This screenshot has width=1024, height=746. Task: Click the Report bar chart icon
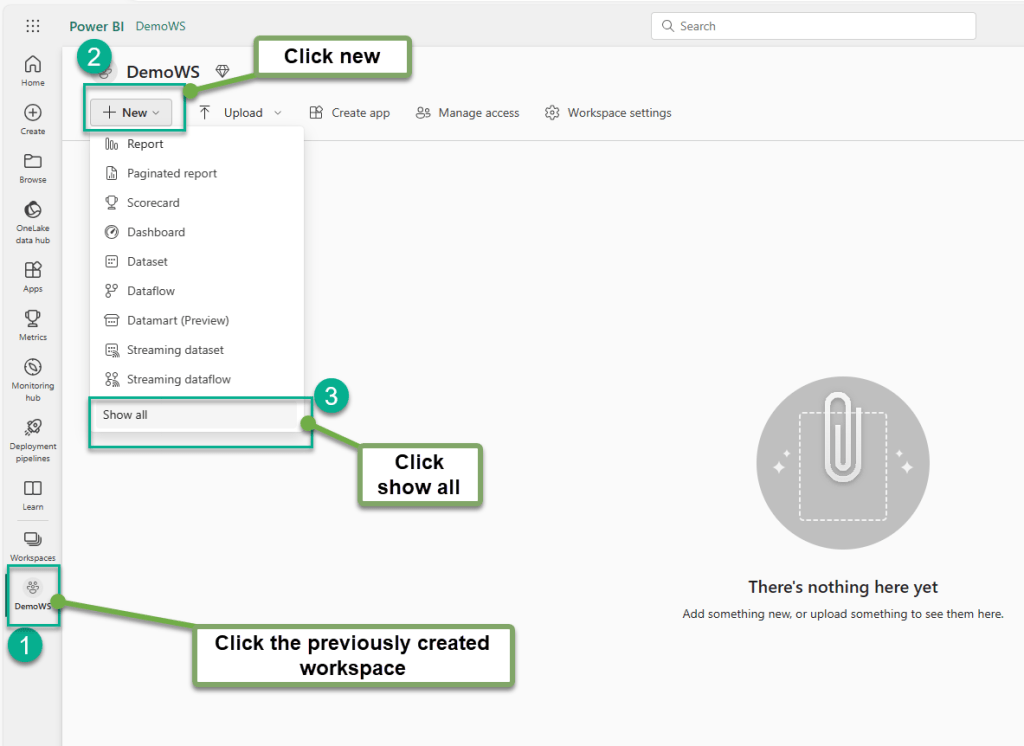click(112, 144)
